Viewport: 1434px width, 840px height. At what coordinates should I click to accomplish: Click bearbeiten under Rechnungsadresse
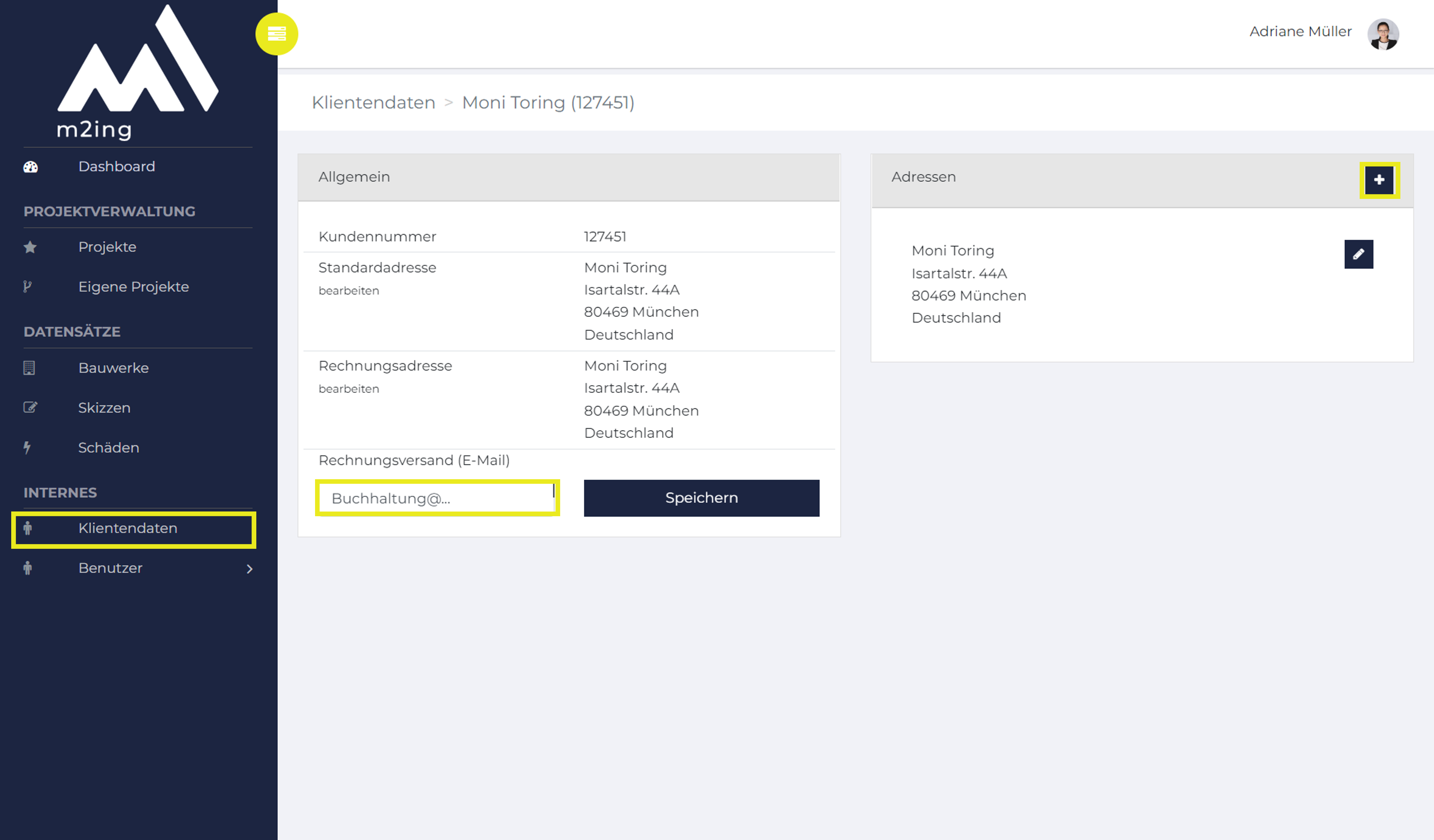click(x=348, y=389)
